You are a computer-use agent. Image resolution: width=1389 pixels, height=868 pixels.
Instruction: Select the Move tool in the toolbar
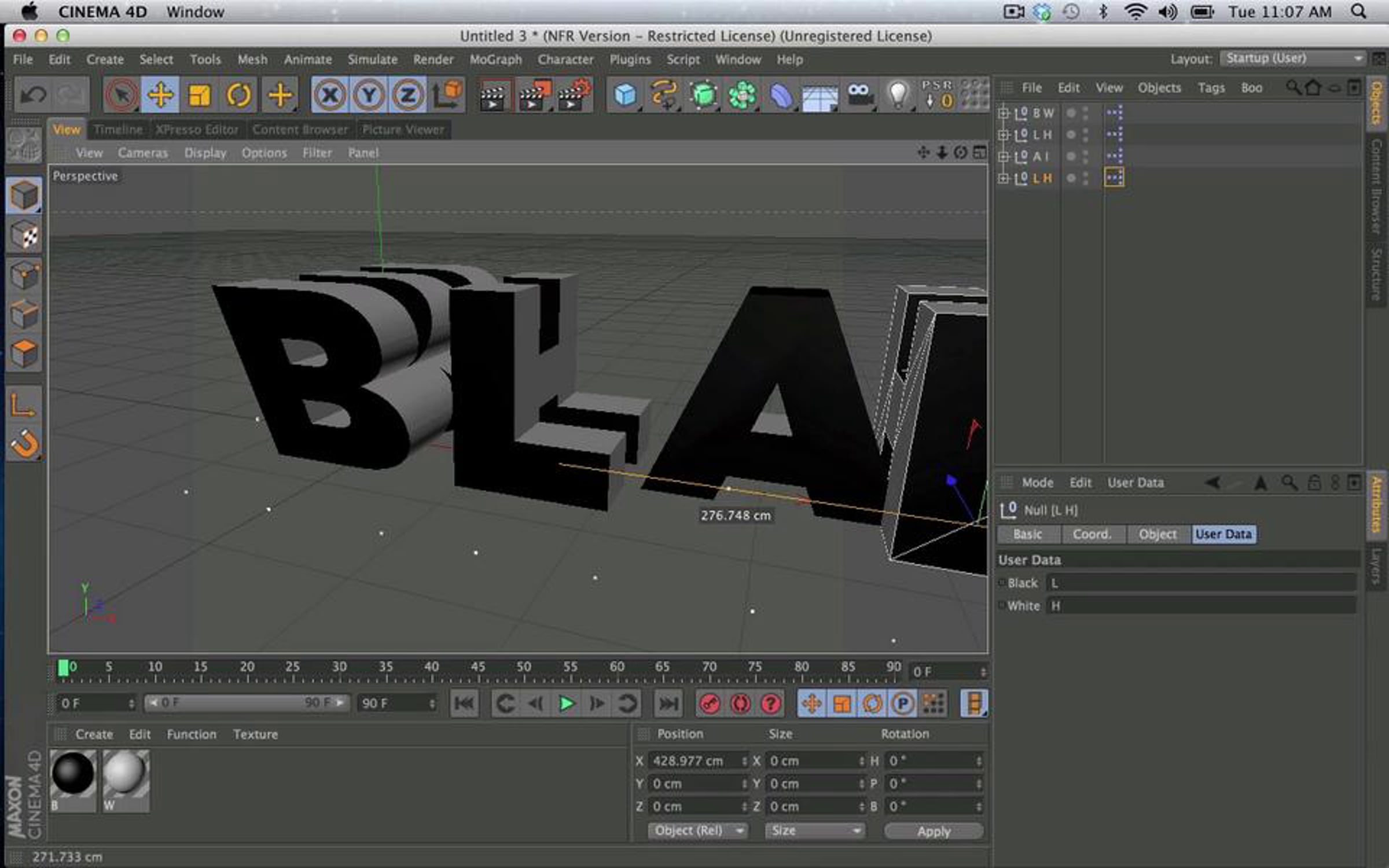tap(160, 95)
